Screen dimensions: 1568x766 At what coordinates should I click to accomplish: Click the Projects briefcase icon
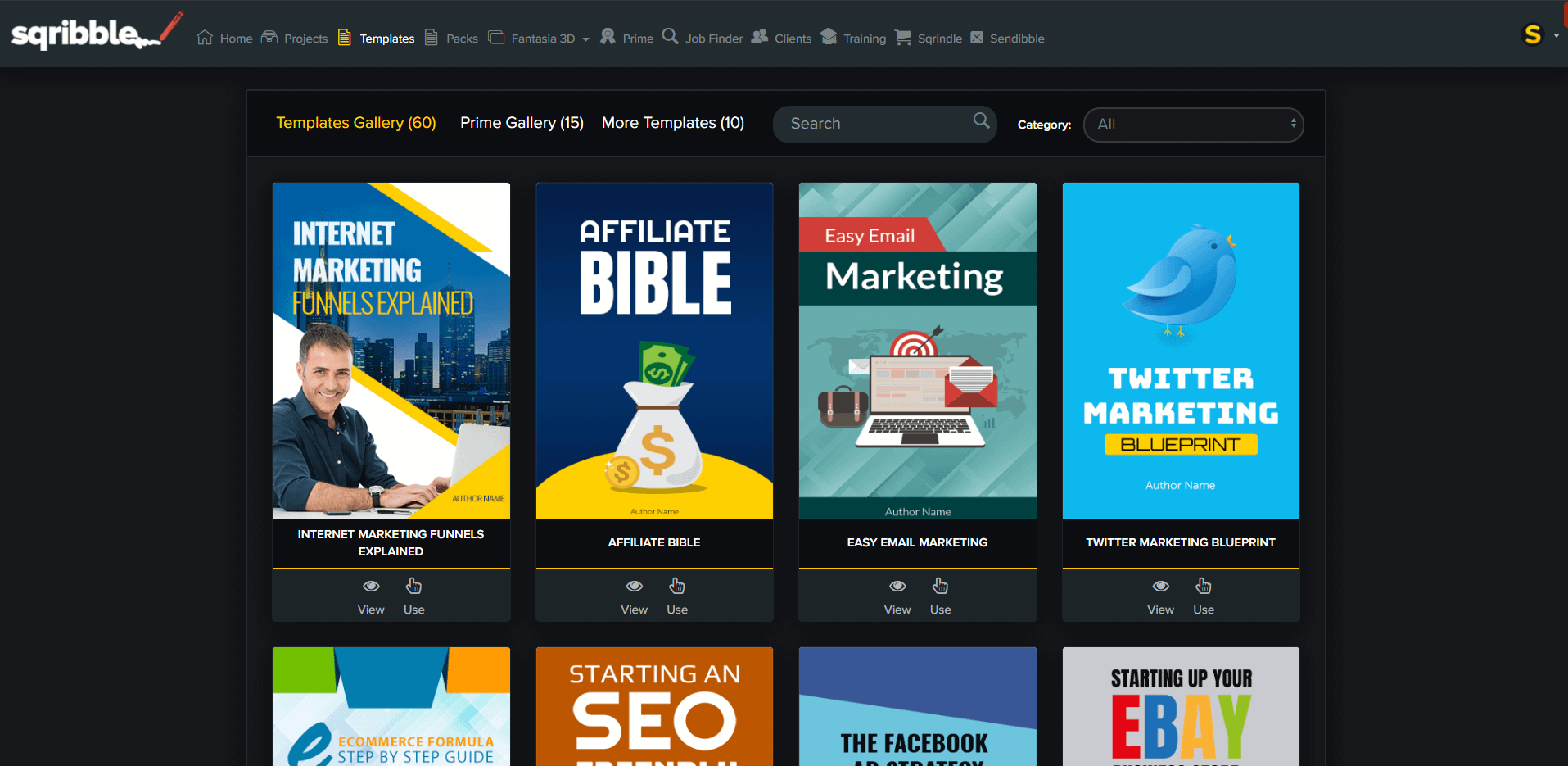[269, 37]
